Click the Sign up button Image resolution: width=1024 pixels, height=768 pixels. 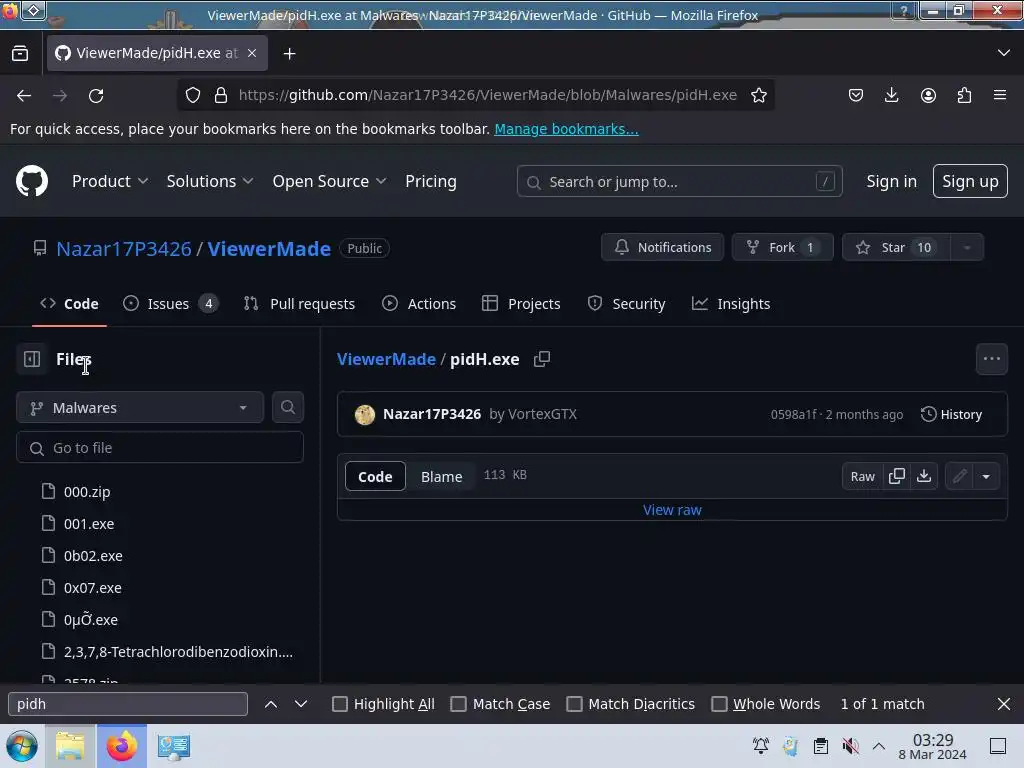pos(970,181)
